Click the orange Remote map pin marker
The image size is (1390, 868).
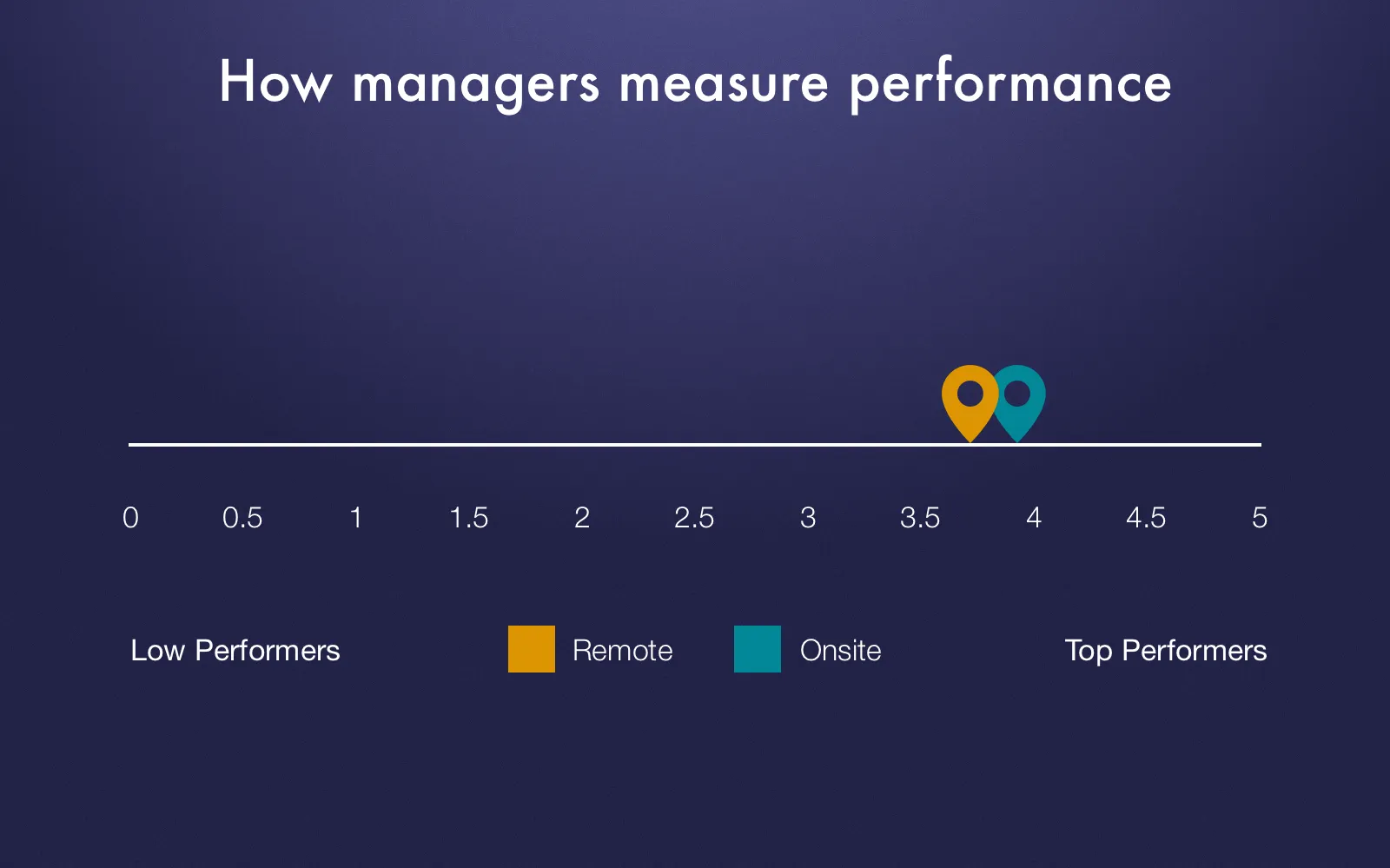(x=970, y=402)
